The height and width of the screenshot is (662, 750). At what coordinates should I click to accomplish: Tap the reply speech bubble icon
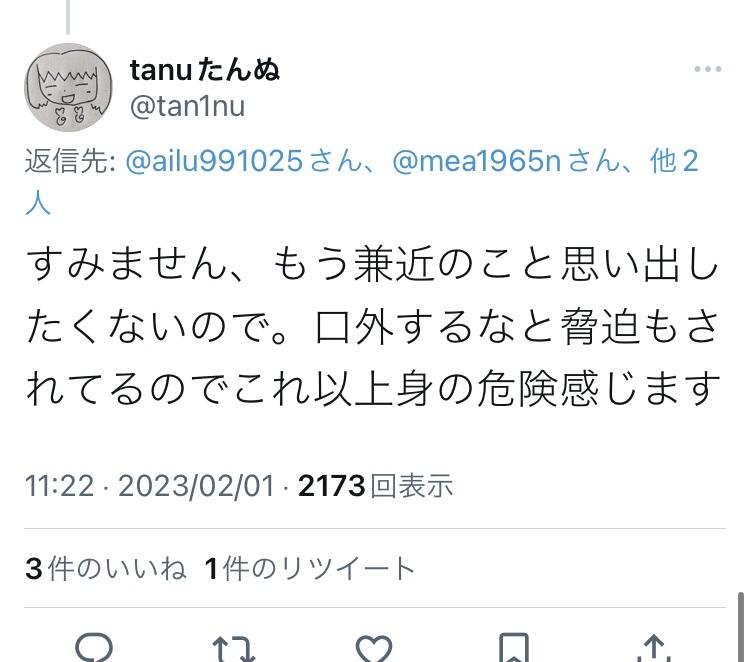pos(94,647)
